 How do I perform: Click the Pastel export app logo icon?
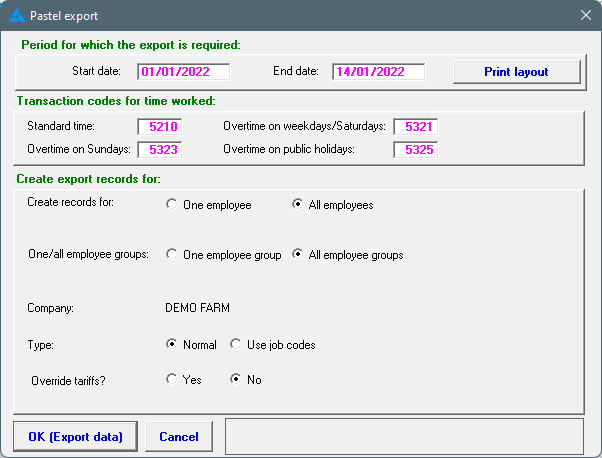[17, 16]
